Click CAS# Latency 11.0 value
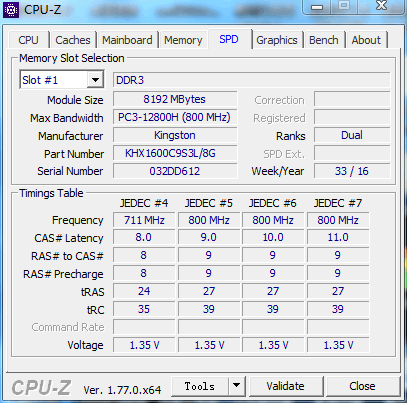Image resolution: width=407 pixels, height=403 pixels. [x=338, y=238]
